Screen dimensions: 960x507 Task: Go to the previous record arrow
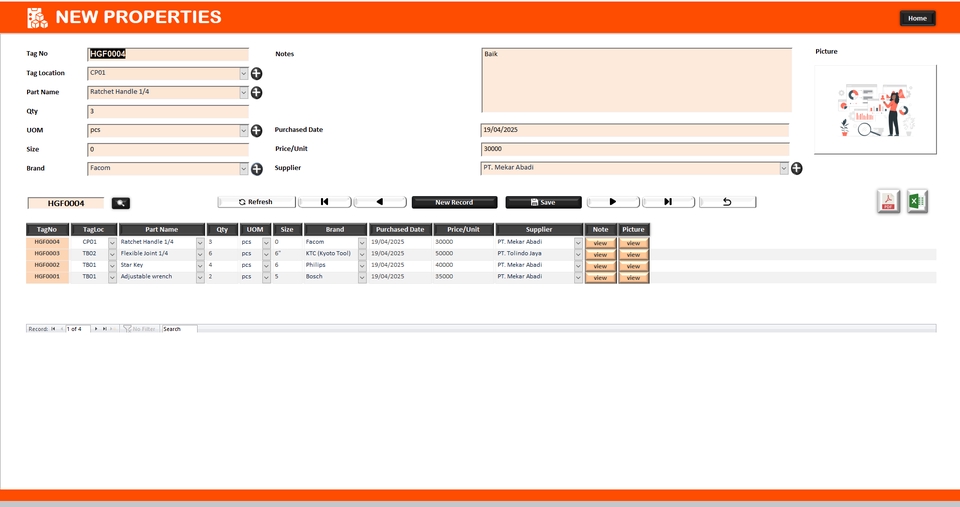pyautogui.click(x=380, y=202)
